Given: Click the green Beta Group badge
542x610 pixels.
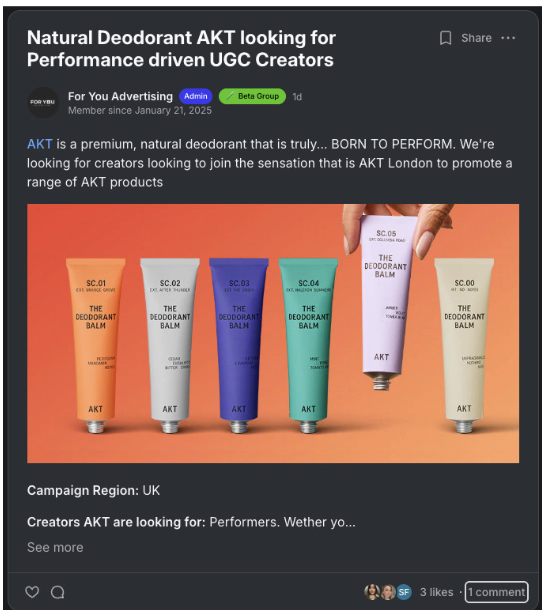Looking at the screenshot, I should click(x=252, y=96).
